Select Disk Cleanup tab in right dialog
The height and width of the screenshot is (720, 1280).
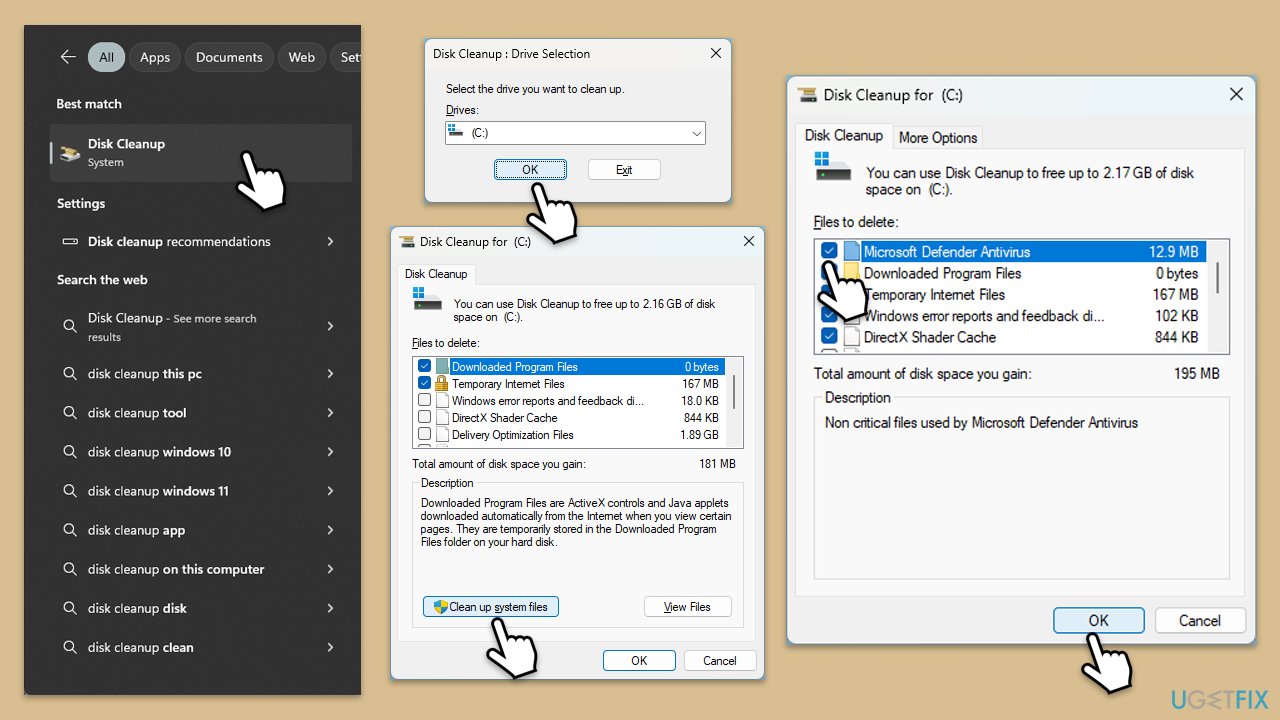pyautogui.click(x=844, y=136)
